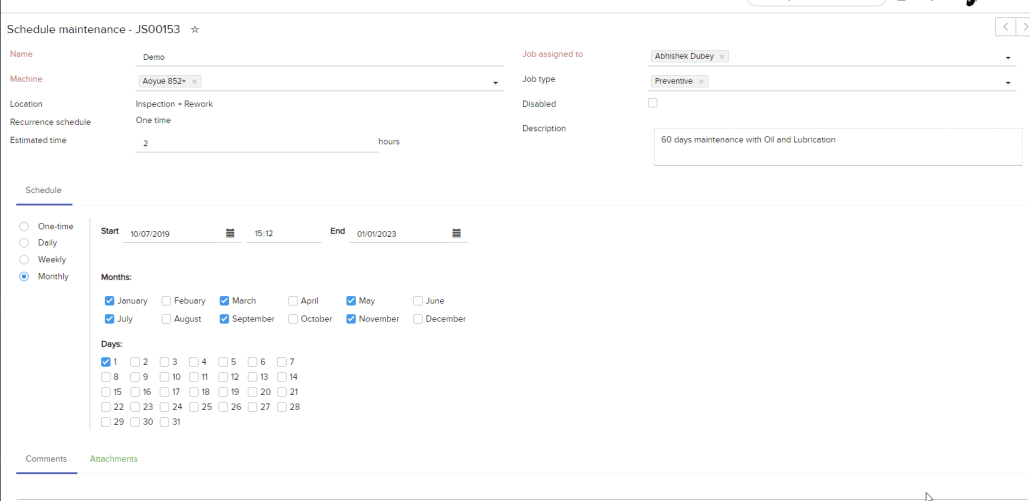Uncheck day 1 checkbox

tap(106, 362)
